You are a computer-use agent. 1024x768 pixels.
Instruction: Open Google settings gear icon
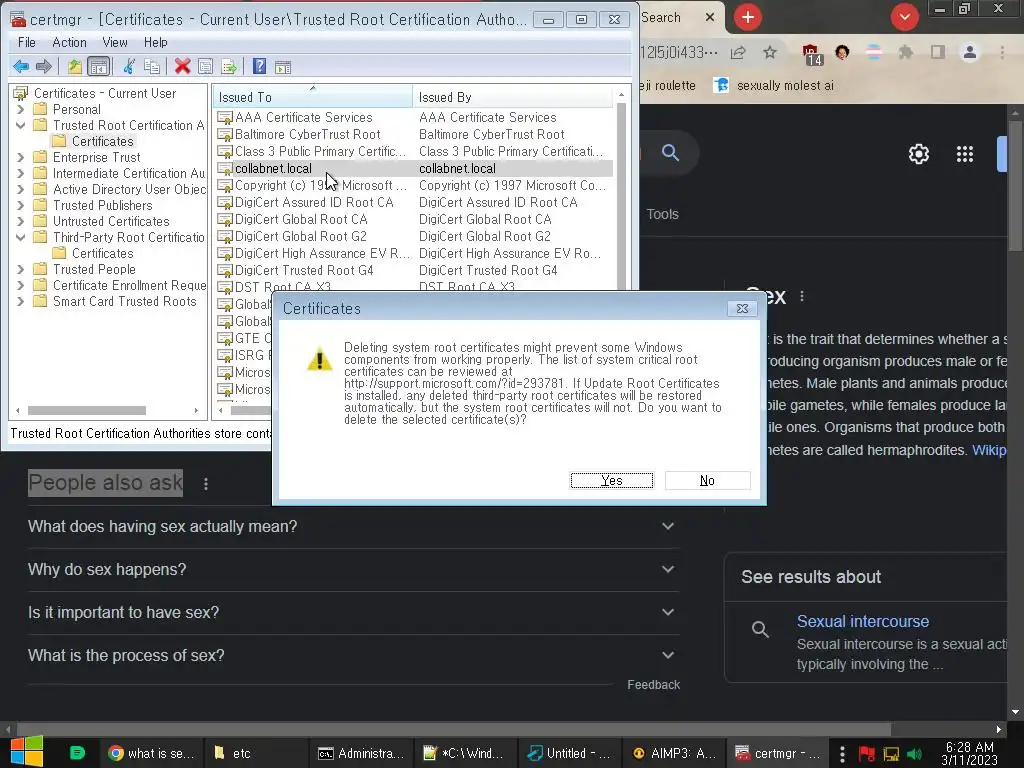pos(919,154)
